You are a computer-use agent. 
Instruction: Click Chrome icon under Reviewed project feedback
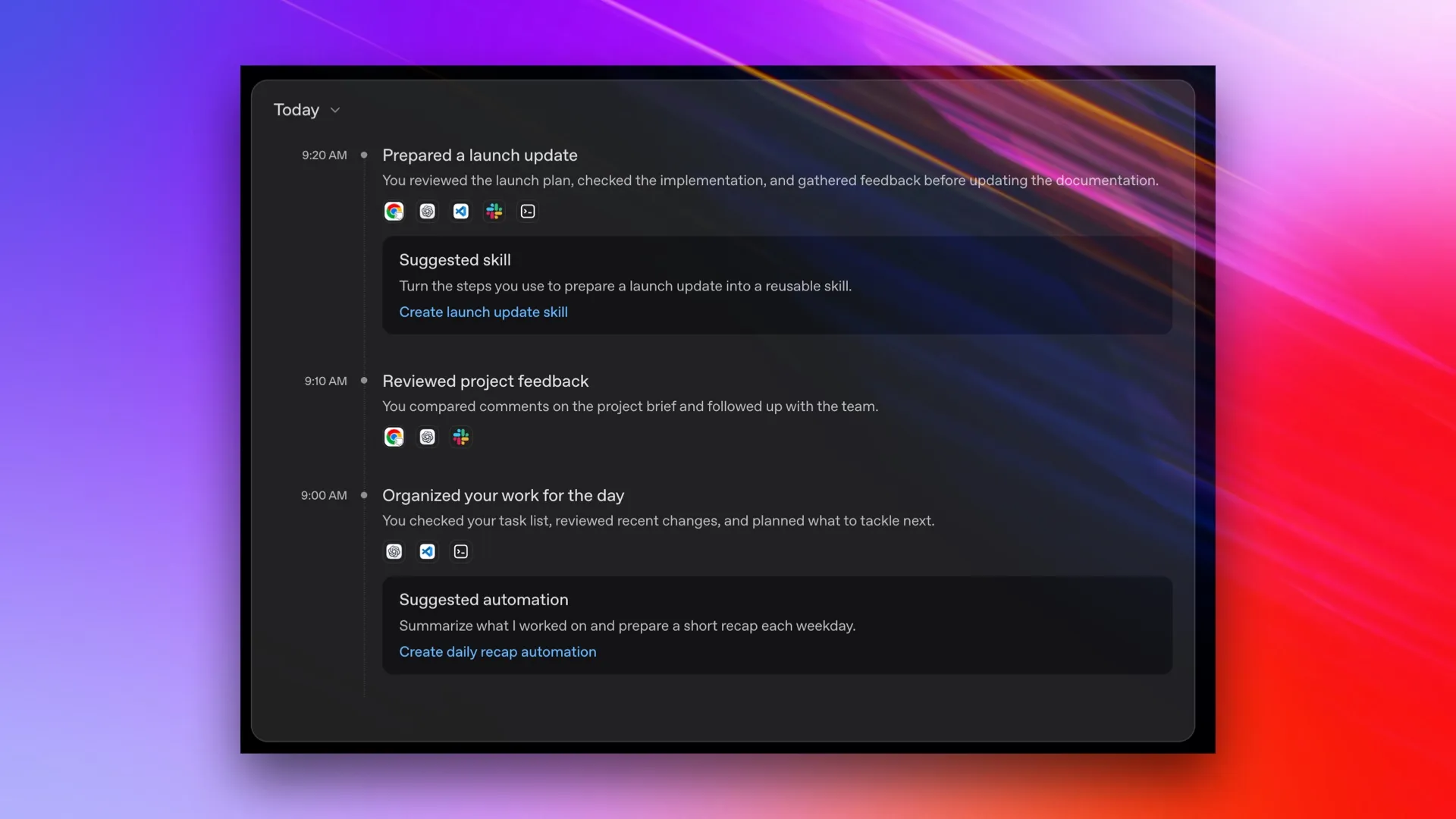tap(394, 437)
